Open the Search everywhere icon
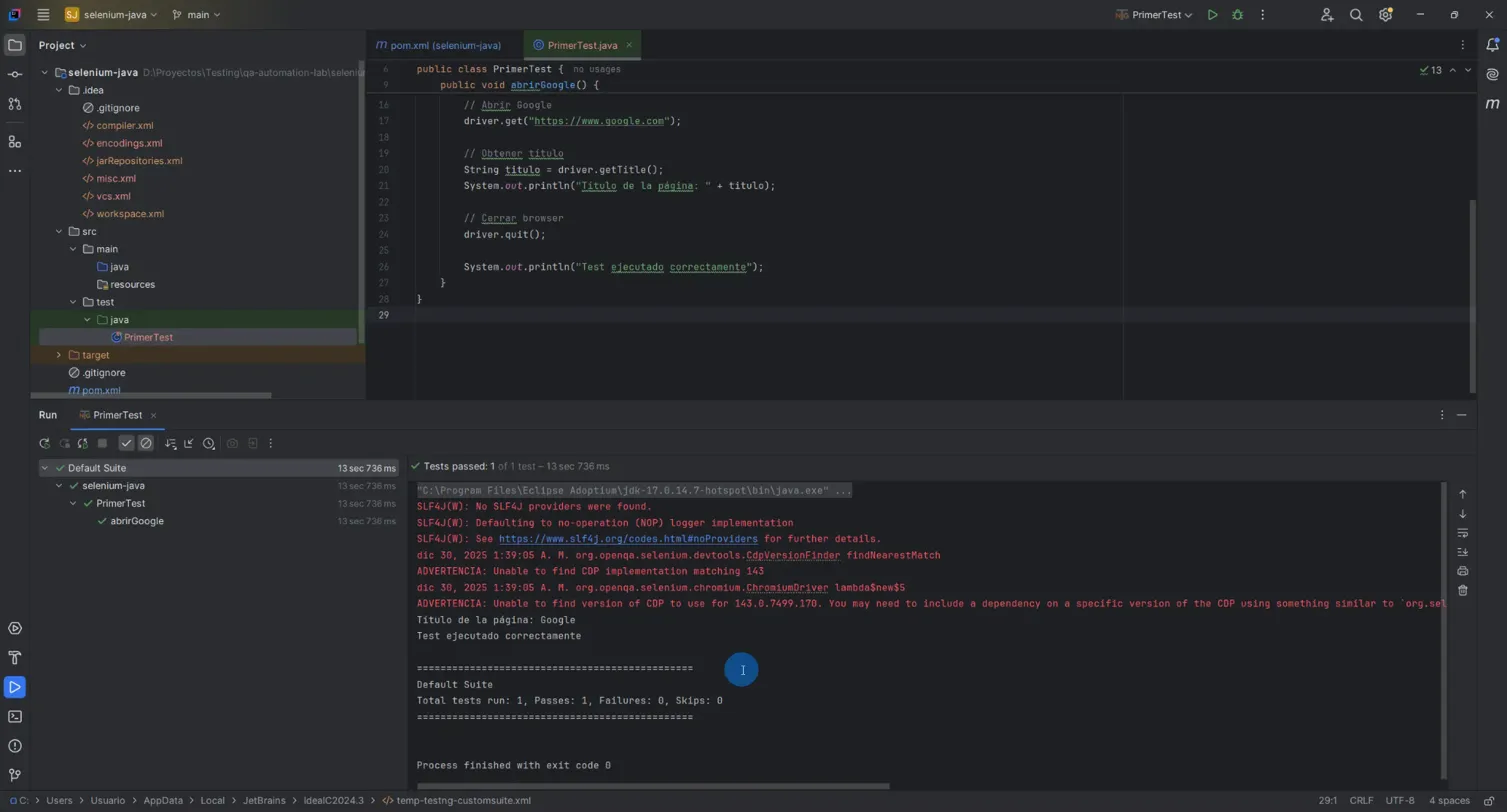 click(x=1355, y=14)
